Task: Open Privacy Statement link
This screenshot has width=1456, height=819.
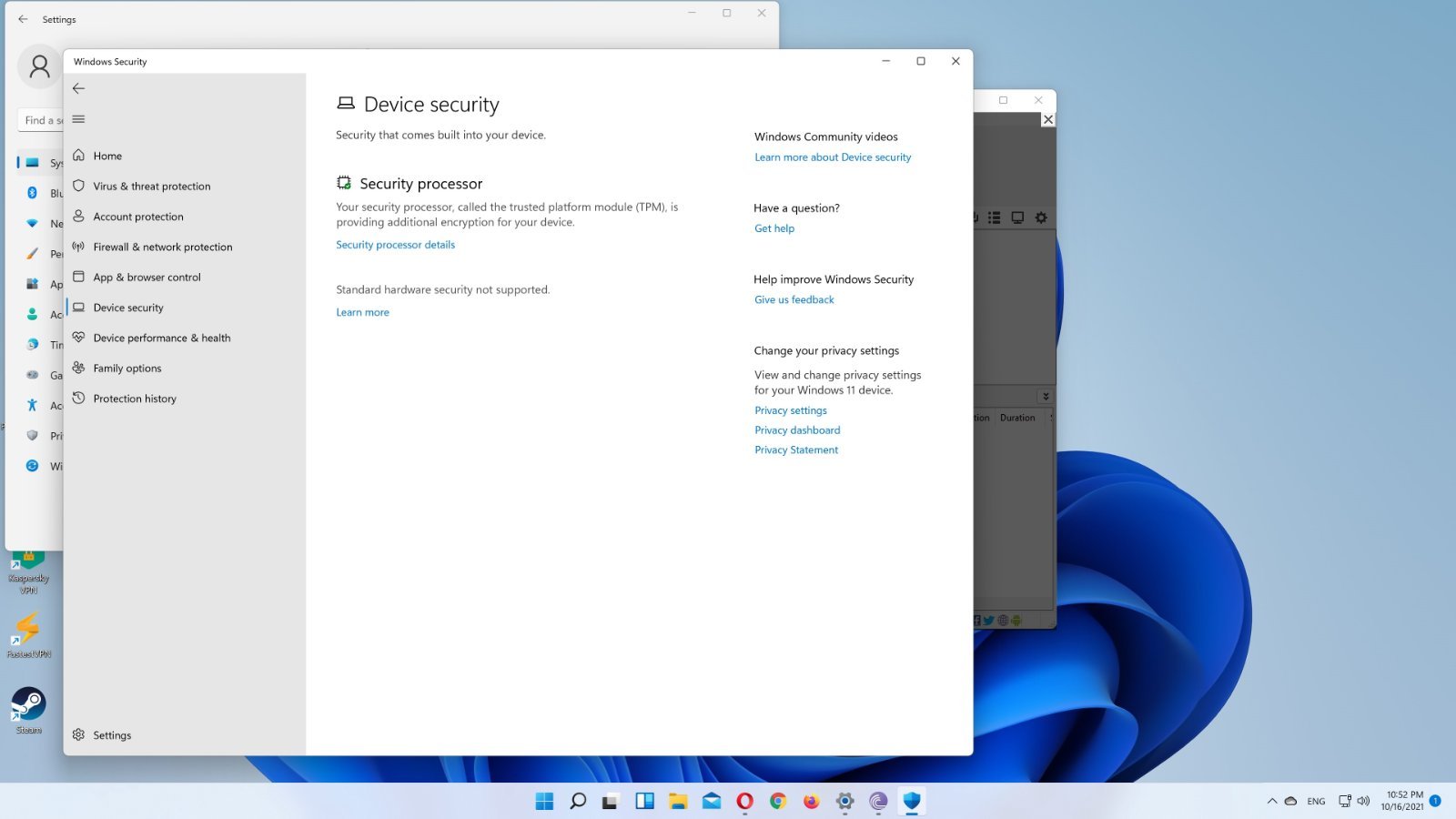Action: pos(796,450)
